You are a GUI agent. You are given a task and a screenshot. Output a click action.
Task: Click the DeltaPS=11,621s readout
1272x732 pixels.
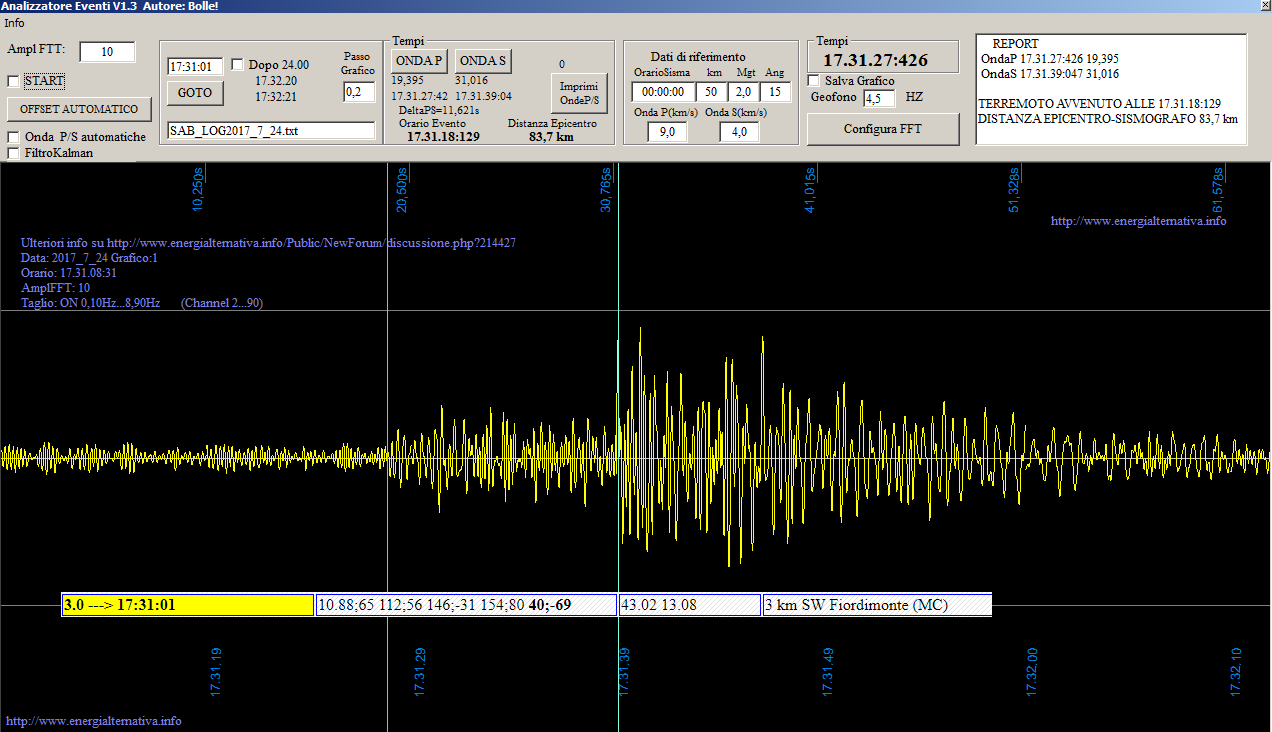point(438,110)
